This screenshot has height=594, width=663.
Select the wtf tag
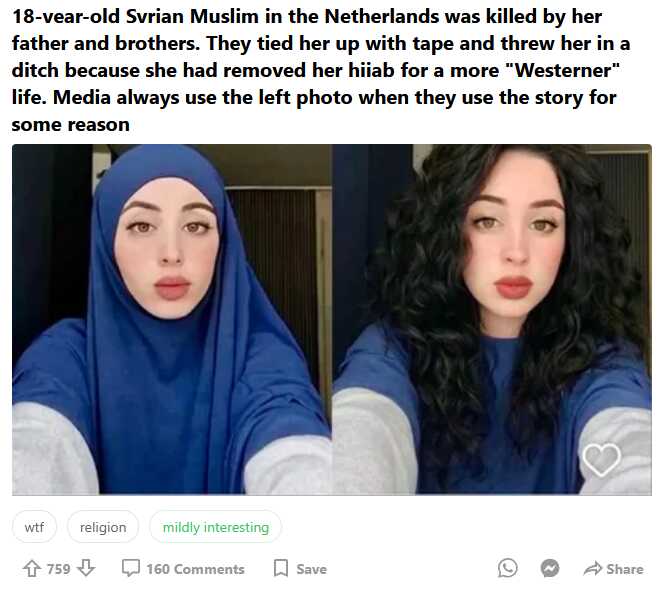coord(34,527)
